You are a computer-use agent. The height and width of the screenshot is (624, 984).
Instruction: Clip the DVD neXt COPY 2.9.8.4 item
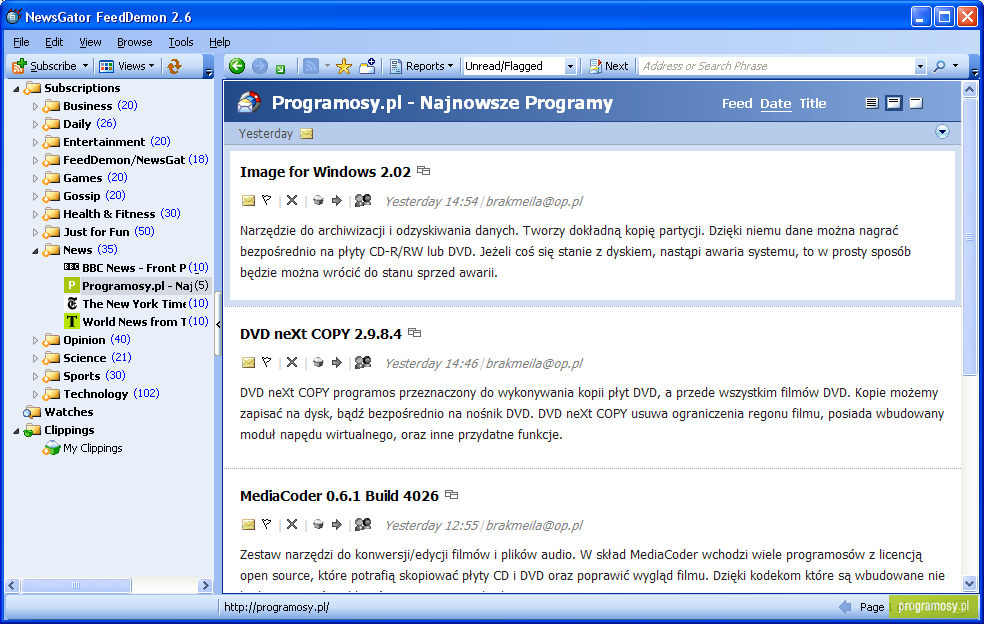pyautogui.click(x=318, y=362)
